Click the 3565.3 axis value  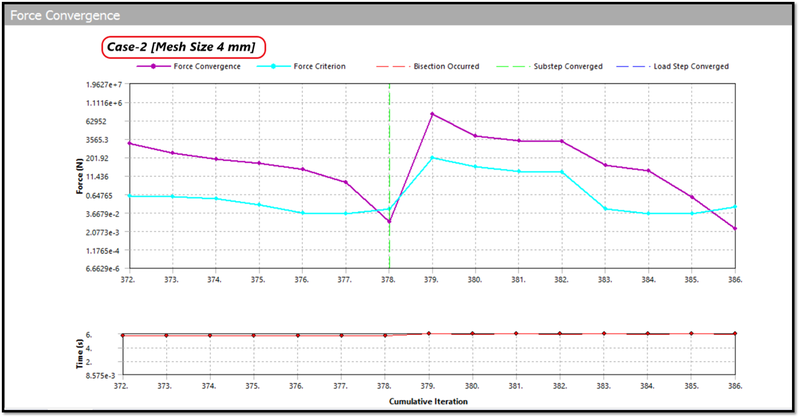97,140
